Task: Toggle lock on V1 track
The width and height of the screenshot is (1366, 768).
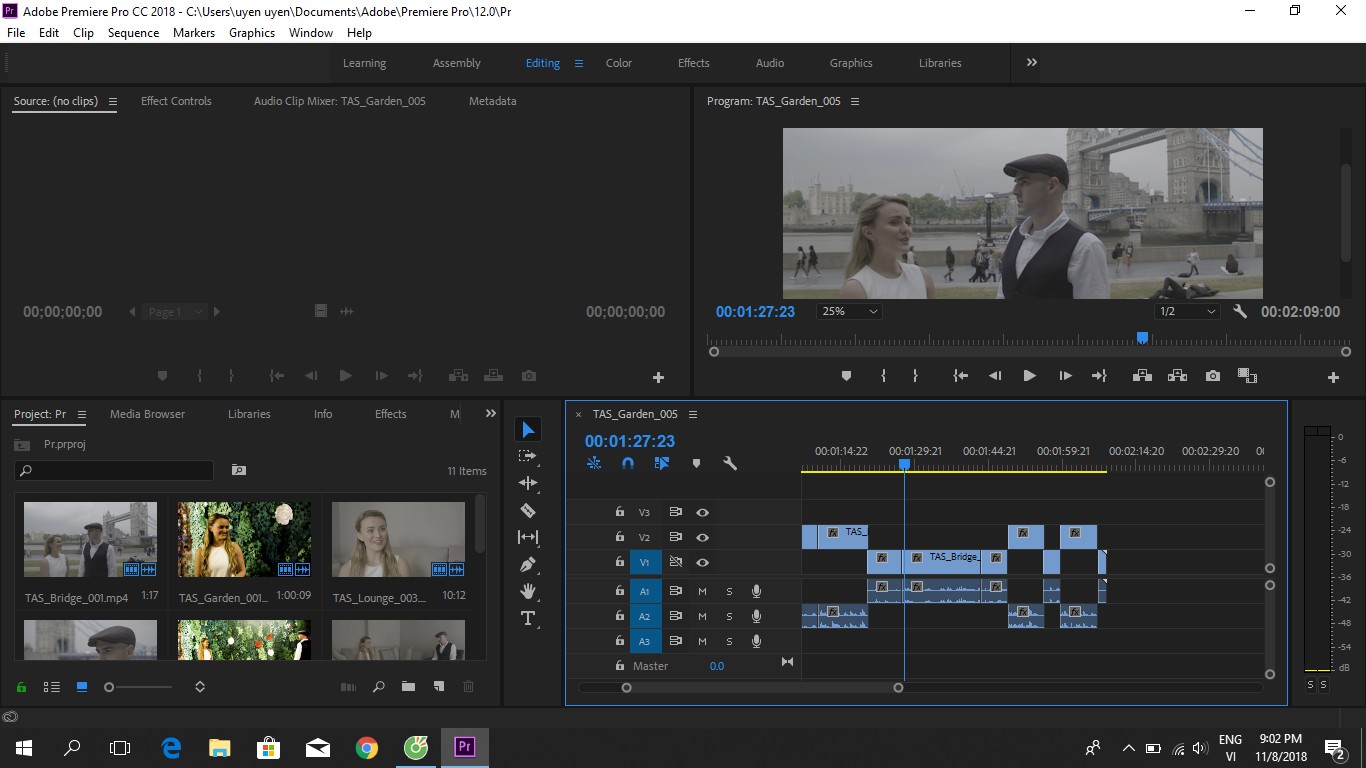Action: (x=620, y=562)
